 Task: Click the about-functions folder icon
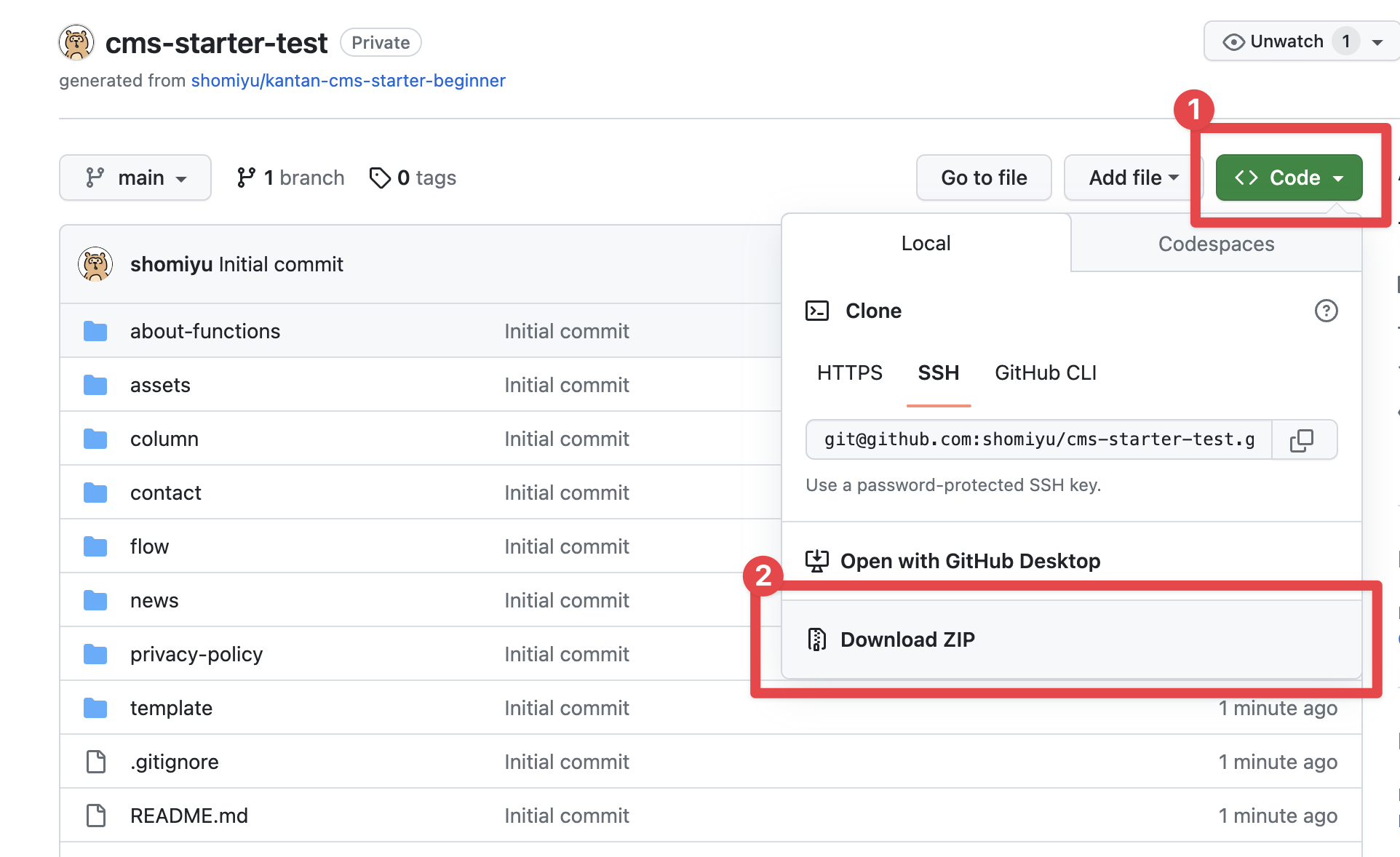[x=95, y=331]
